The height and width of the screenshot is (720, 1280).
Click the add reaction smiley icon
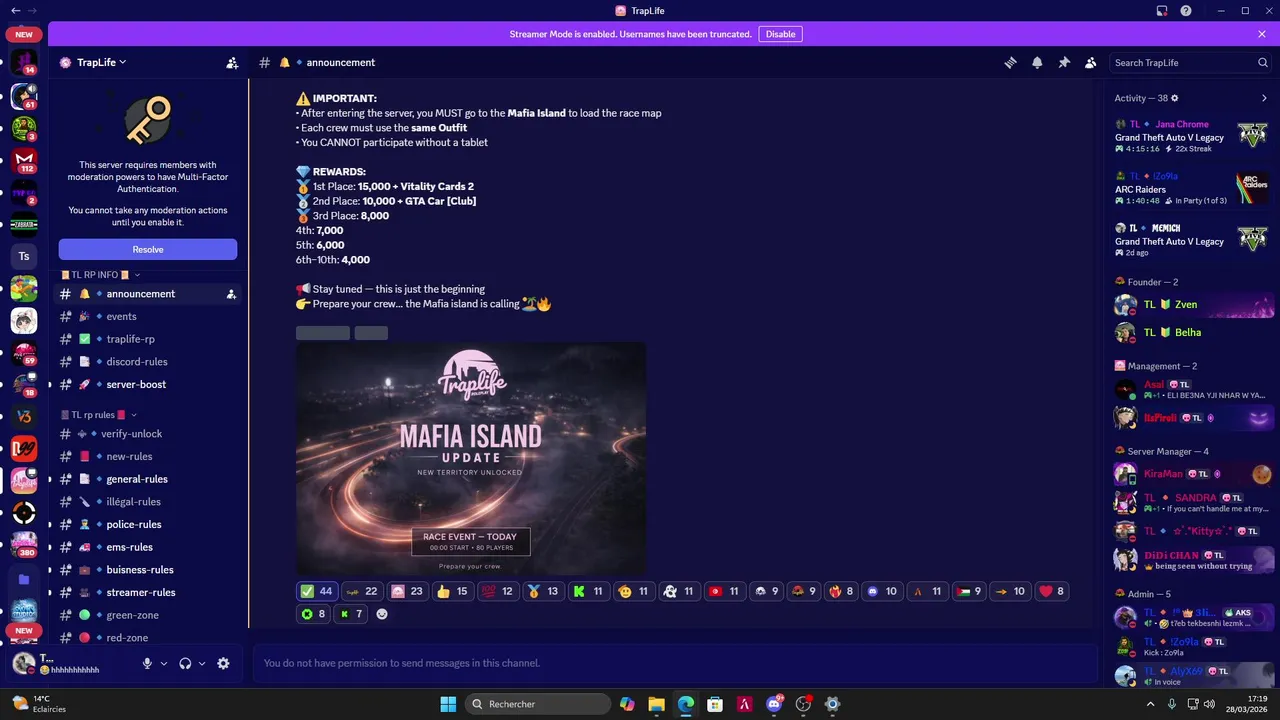point(381,614)
